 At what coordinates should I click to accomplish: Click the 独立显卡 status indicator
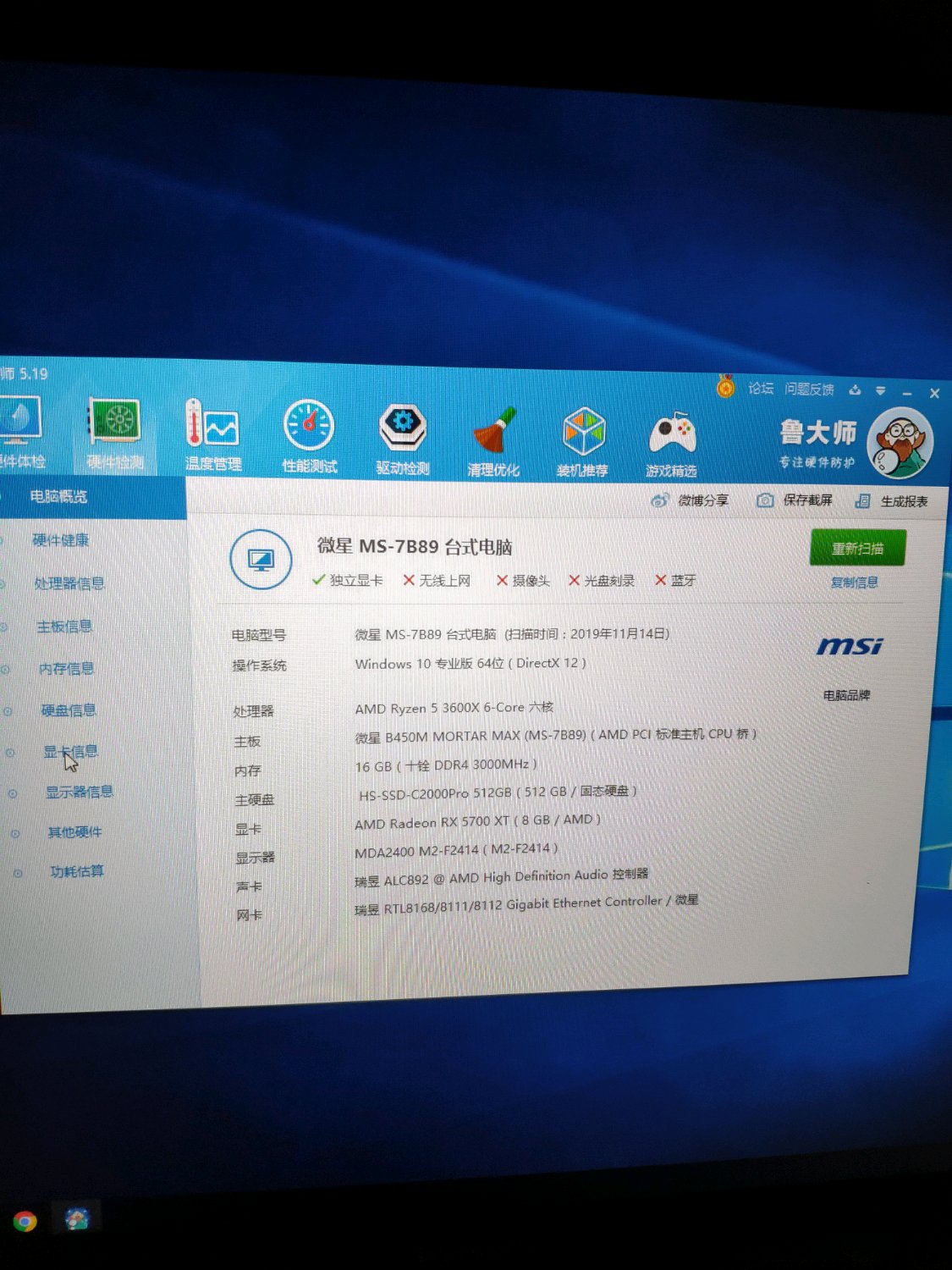[347, 580]
